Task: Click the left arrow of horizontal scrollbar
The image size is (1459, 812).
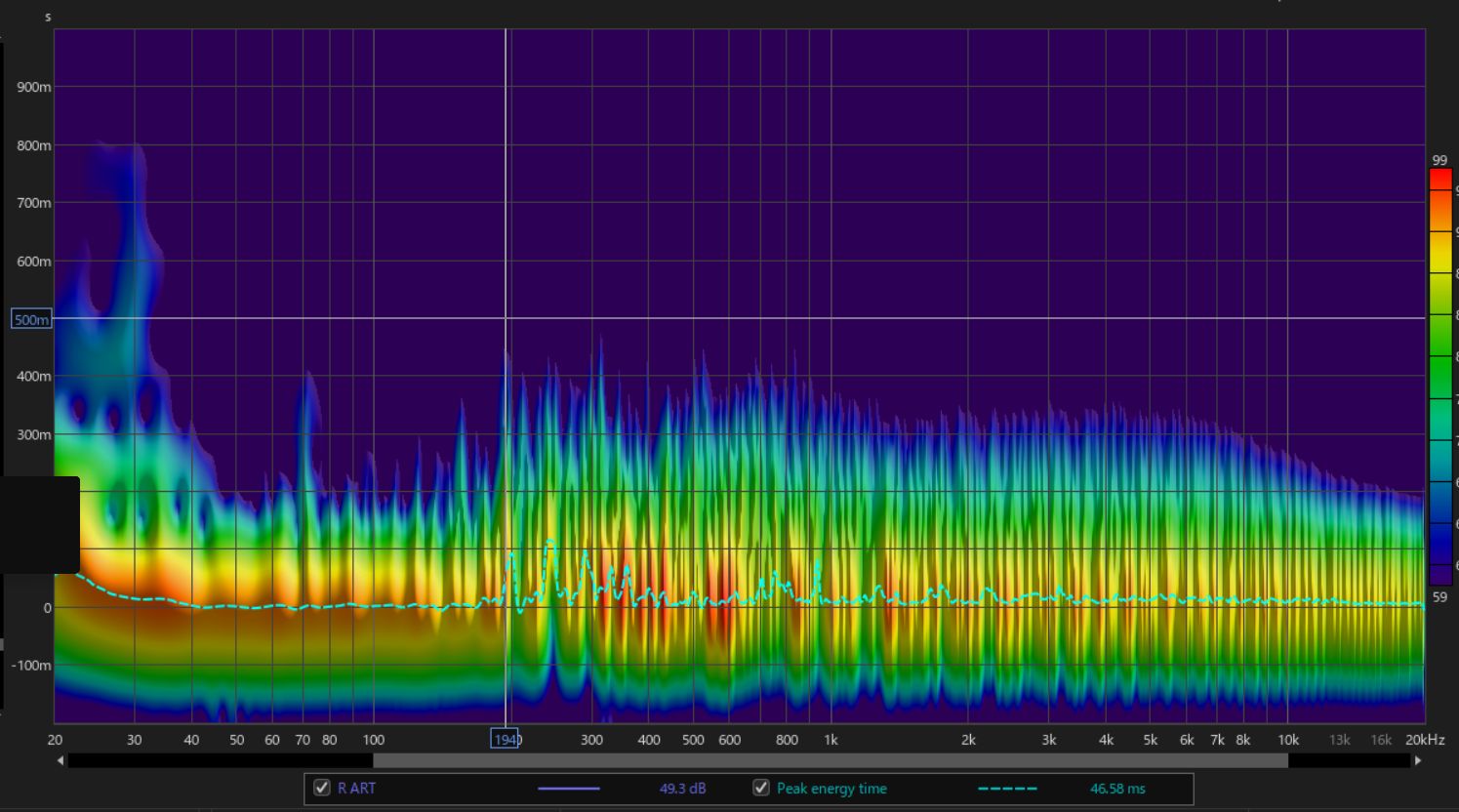Action: [x=61, y=760]
